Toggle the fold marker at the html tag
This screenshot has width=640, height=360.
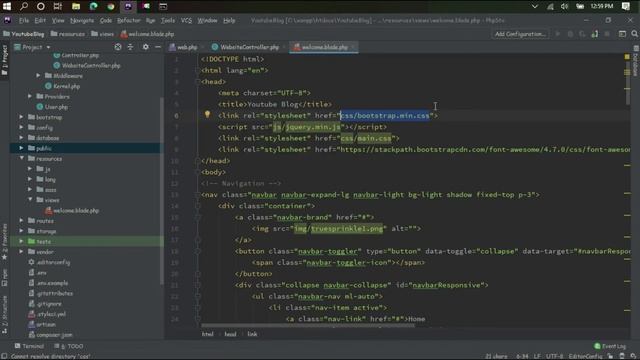[198, 70]
